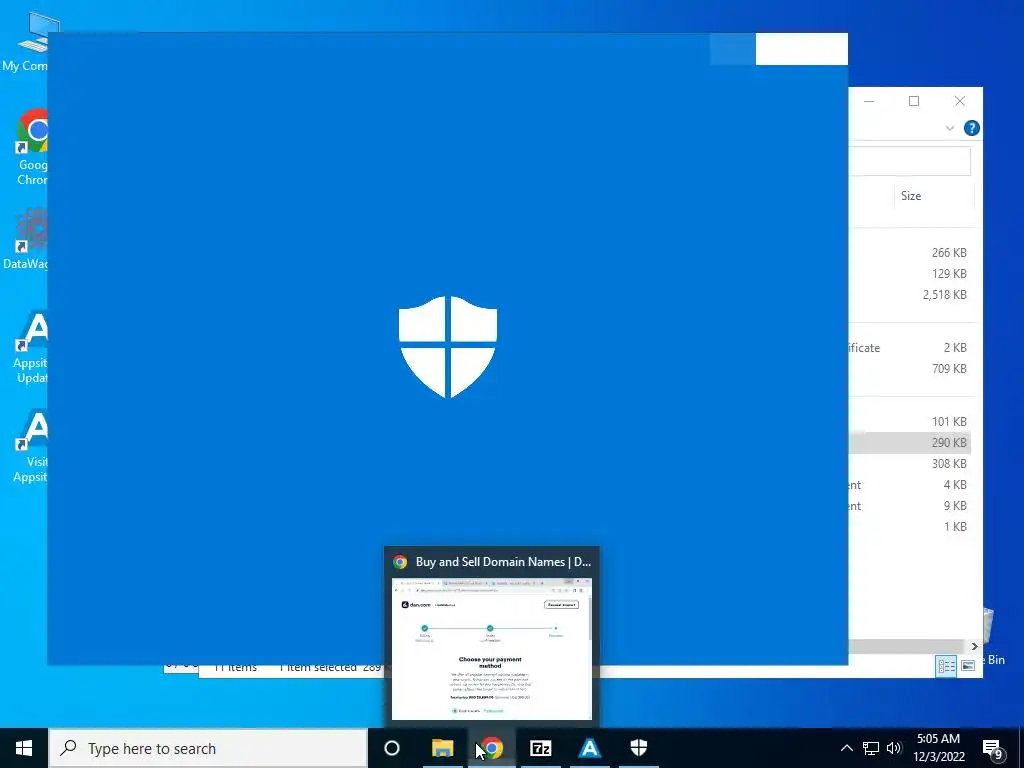Select the file row sized 1 KB
Viewport: 1024px width, 768px height.
(909, 526)
